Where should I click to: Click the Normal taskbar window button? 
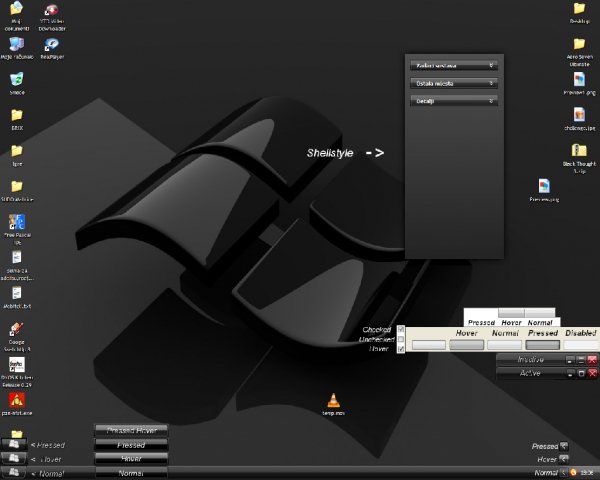(131, 473)
